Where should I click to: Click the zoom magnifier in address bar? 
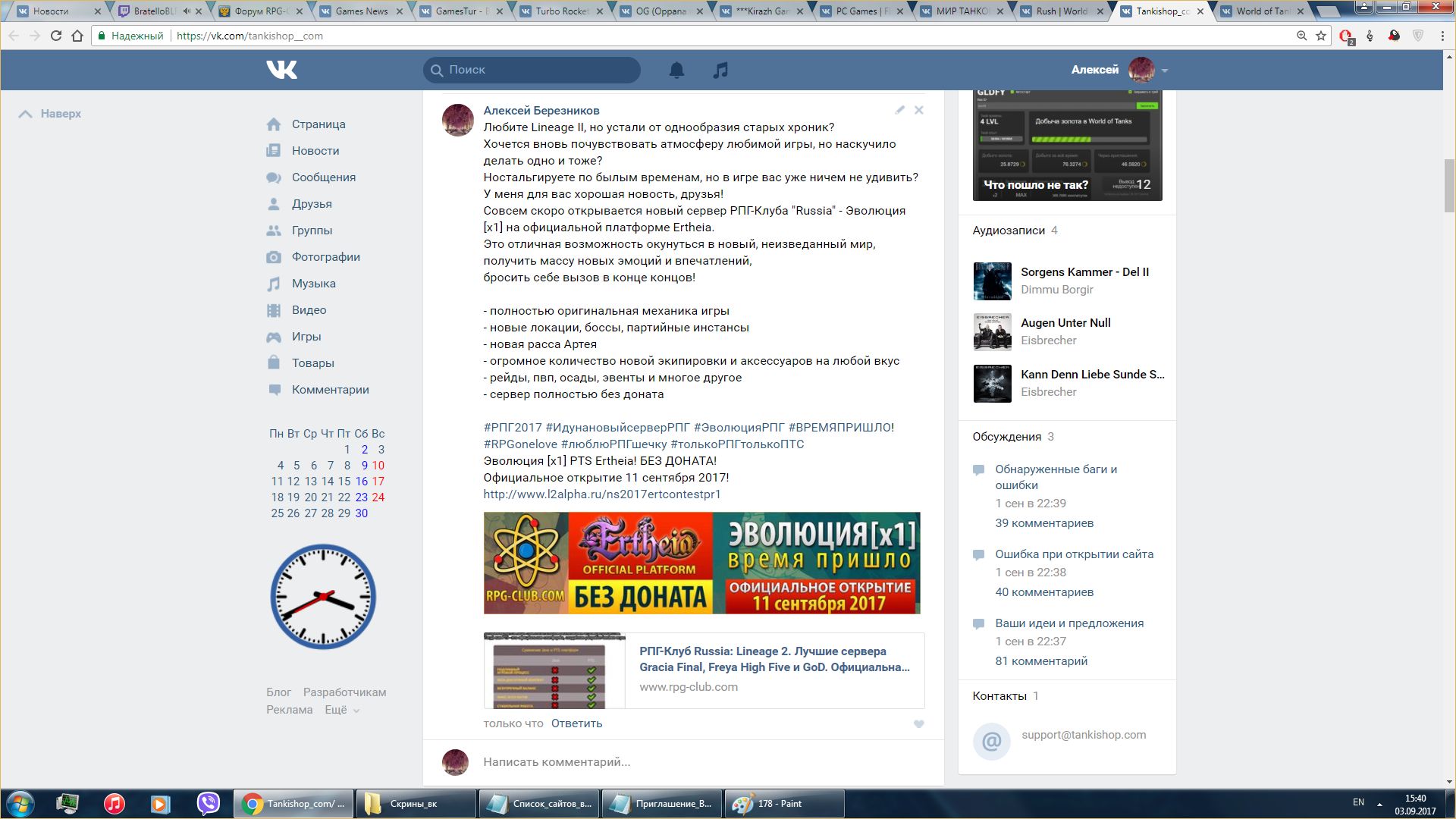(x=1301, y=36)
